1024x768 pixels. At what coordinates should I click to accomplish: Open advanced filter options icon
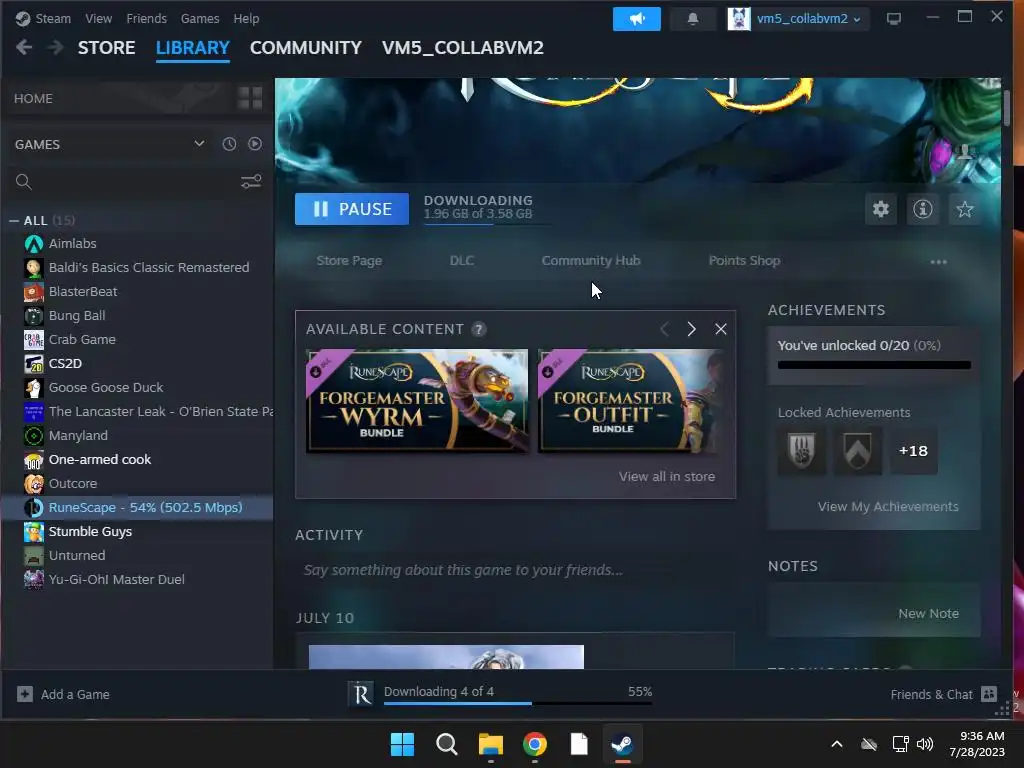(251, 182)
